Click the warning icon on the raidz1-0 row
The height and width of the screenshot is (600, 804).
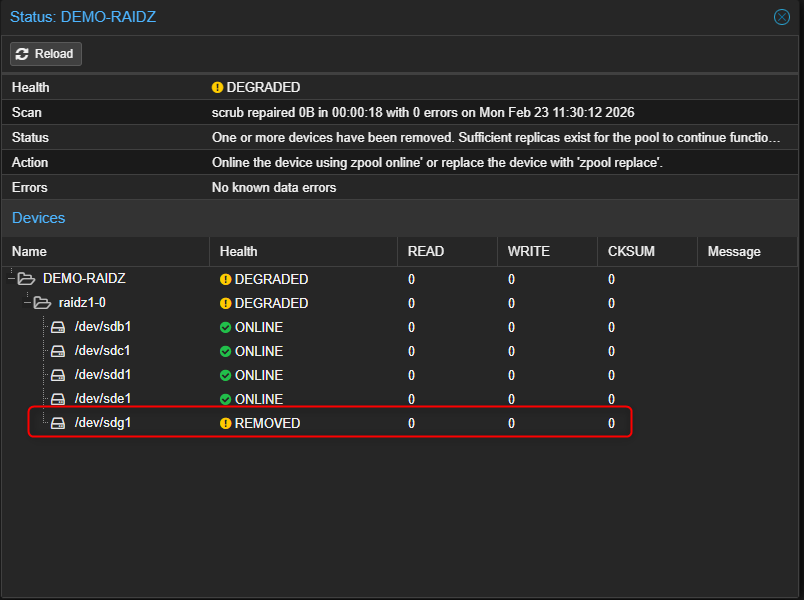tap(225, 302)
